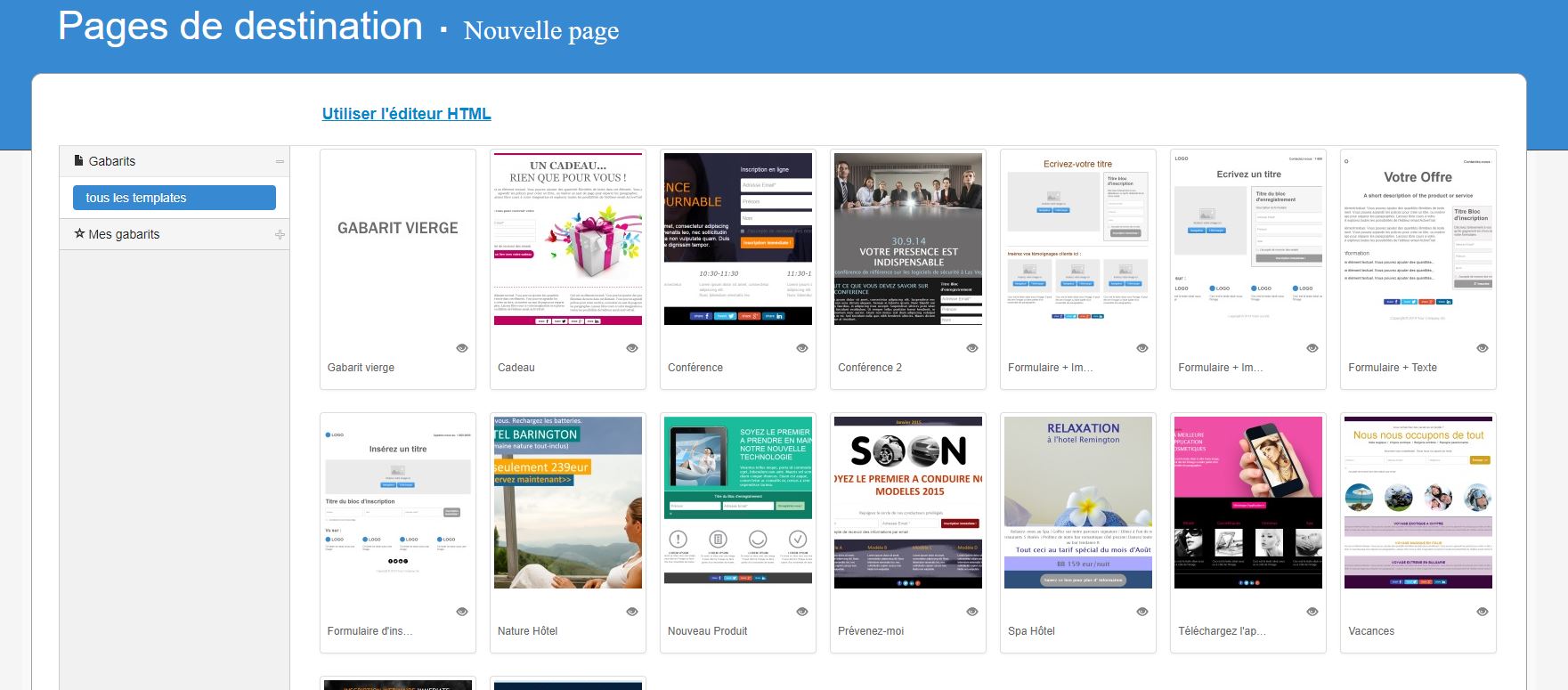Select the Prévenez-moi SOON template thumbnail
Screen dimensions: 1568x690
tap(908, 502)
